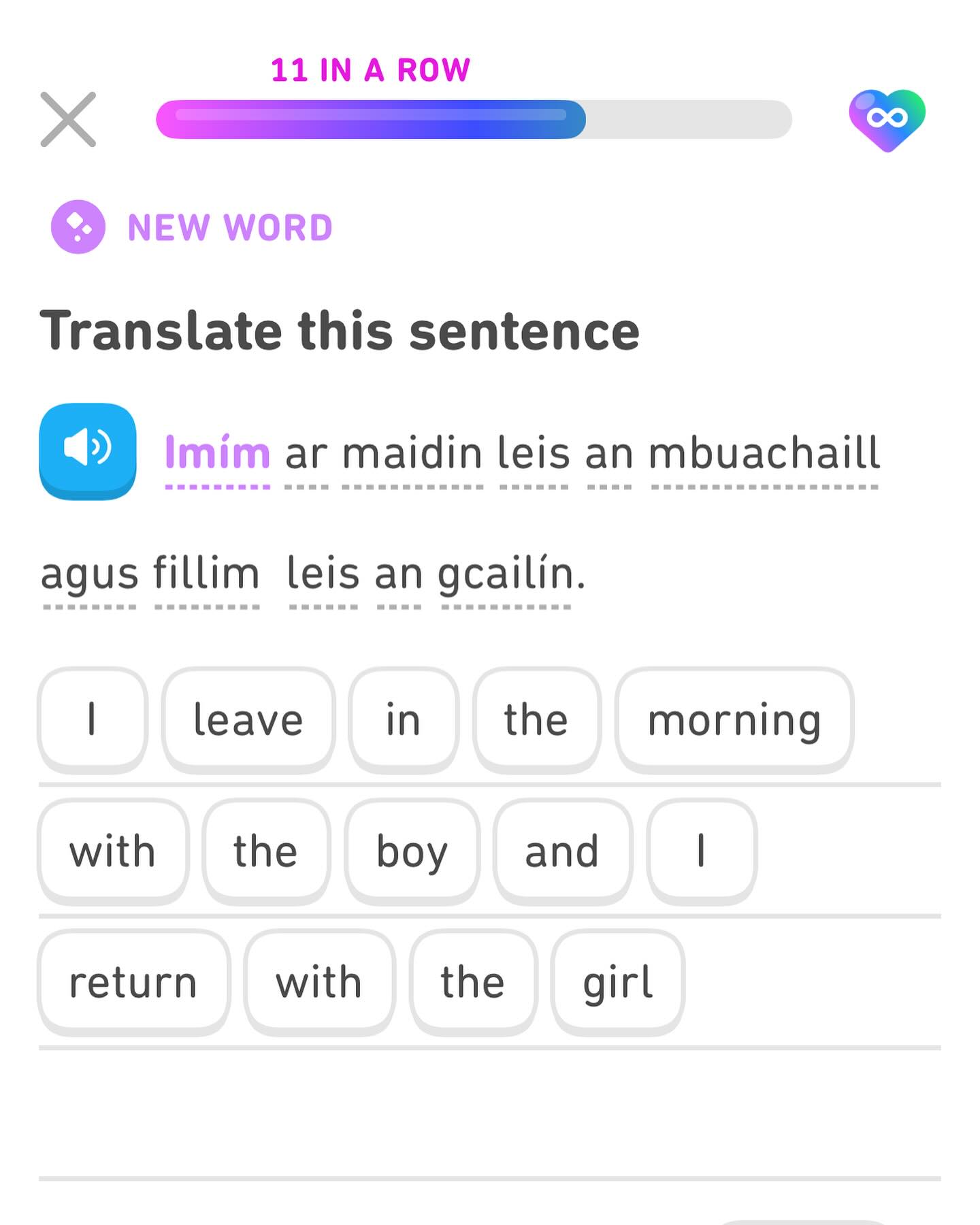Click the empty answer line below the tiles
980x1225 pixels.
tap(490, 1116)
